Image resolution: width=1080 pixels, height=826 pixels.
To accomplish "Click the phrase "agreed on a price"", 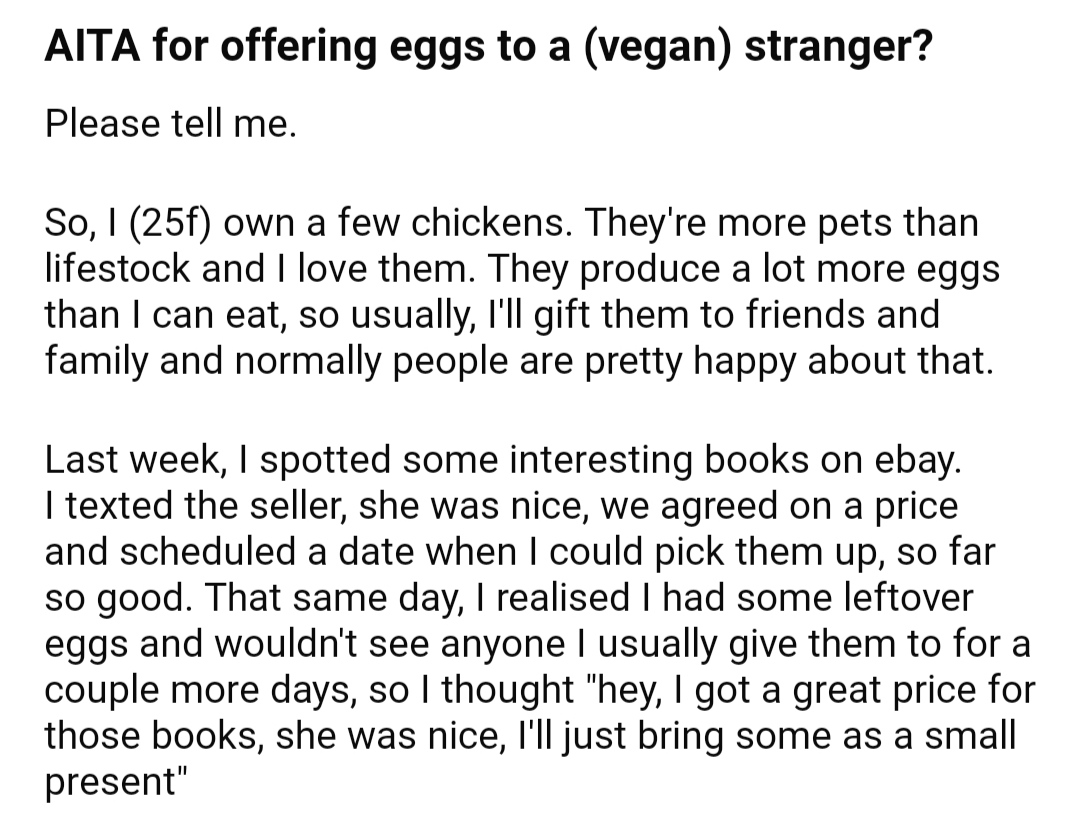I will pos(809,506).
